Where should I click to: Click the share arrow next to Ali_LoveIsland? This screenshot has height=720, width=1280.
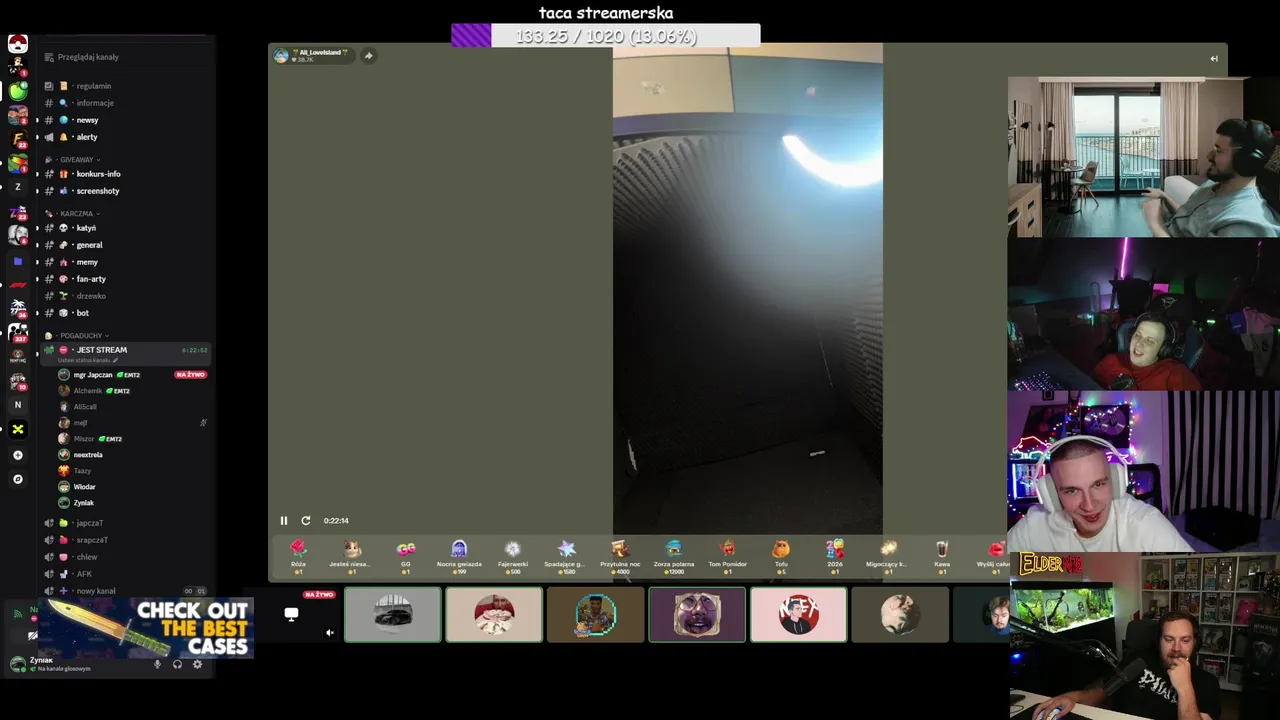point(368,56)
